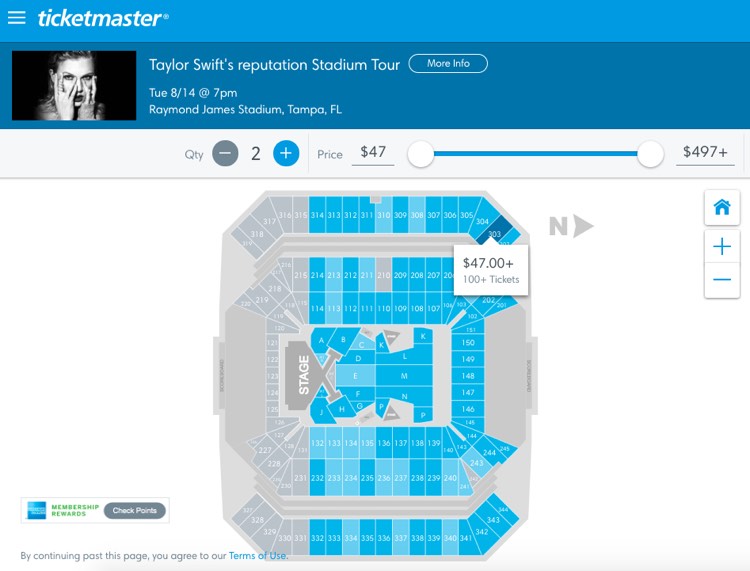
Task: Choose section 150 on the seat map
Action: (x=468, y=343)
